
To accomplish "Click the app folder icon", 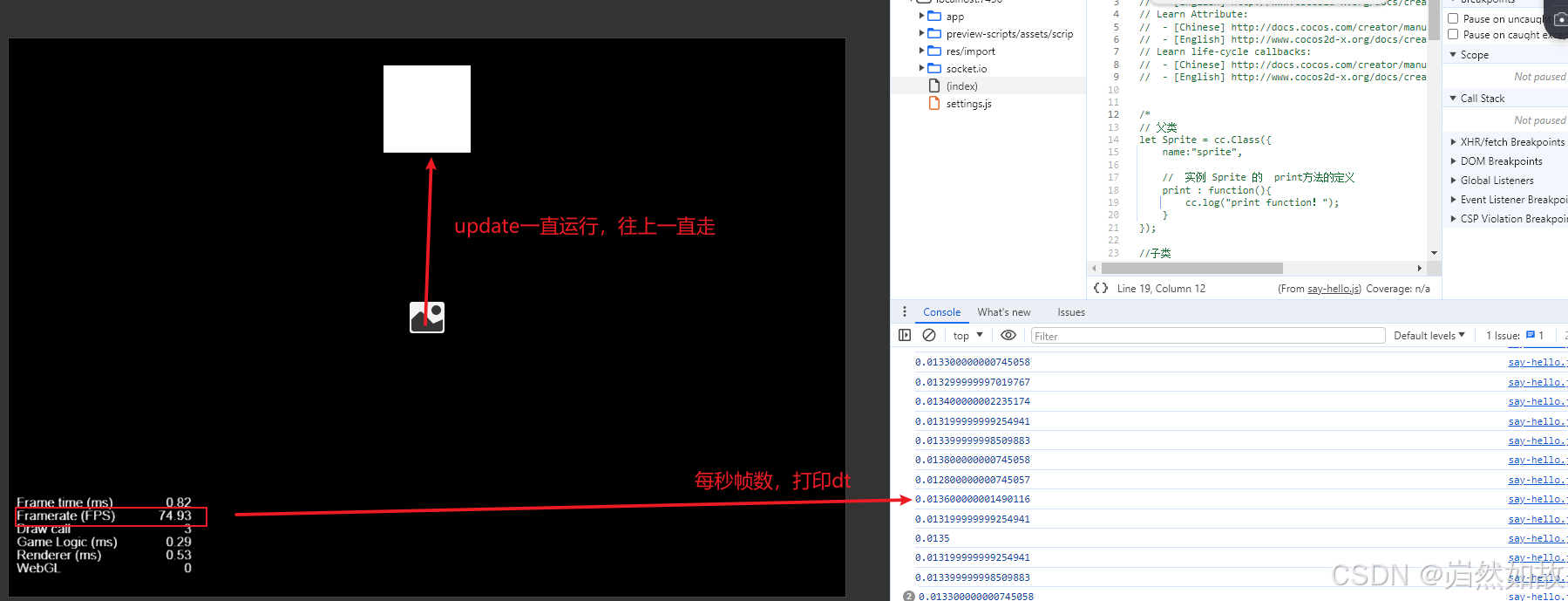I will (x=934, y=16).
